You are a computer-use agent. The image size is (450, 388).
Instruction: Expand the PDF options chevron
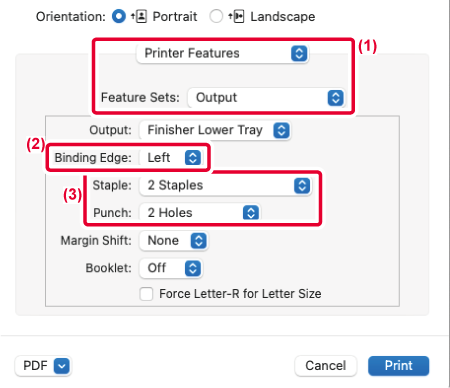[x=62, y=366]
